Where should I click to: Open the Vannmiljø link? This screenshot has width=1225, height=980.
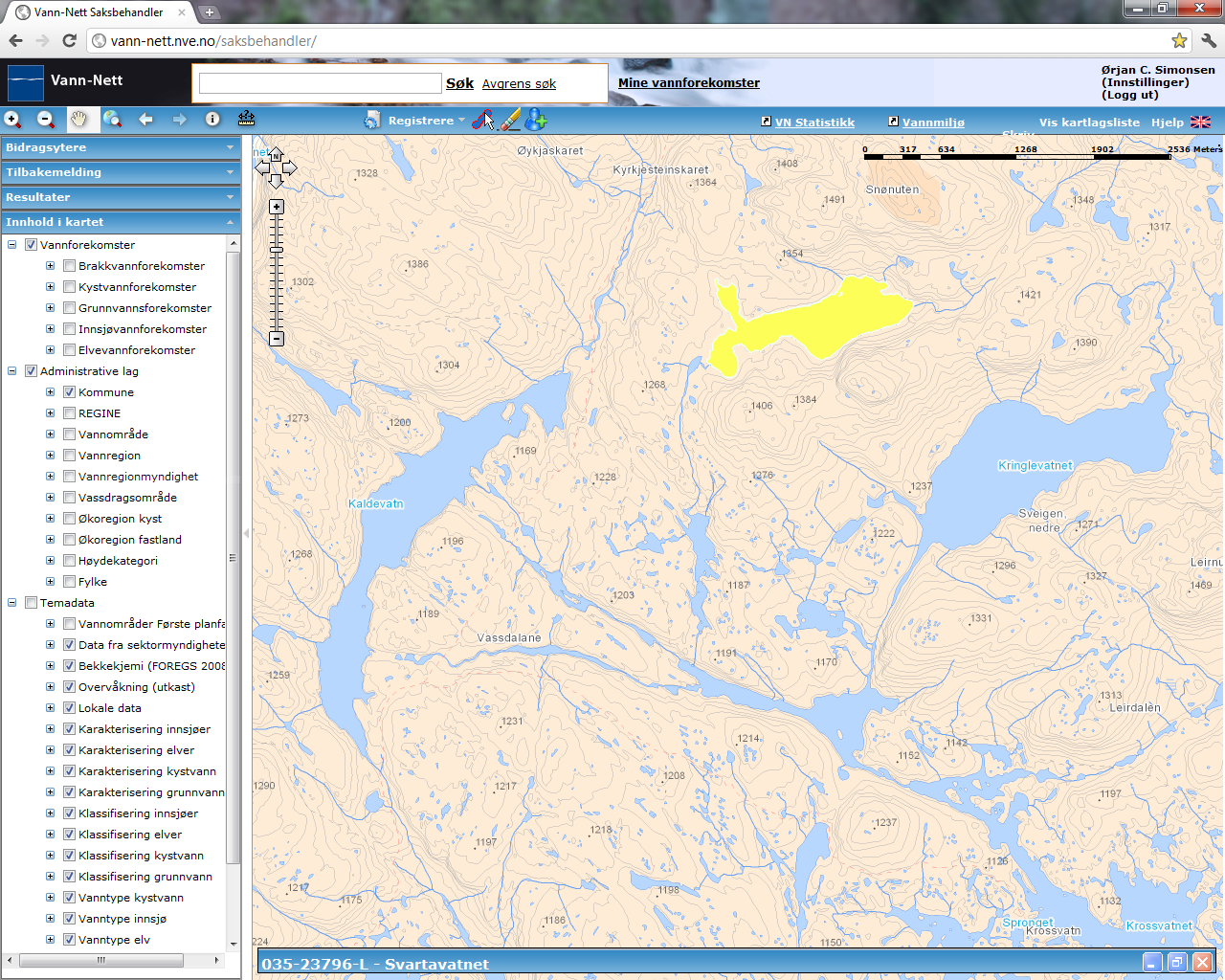click(933, 122)
